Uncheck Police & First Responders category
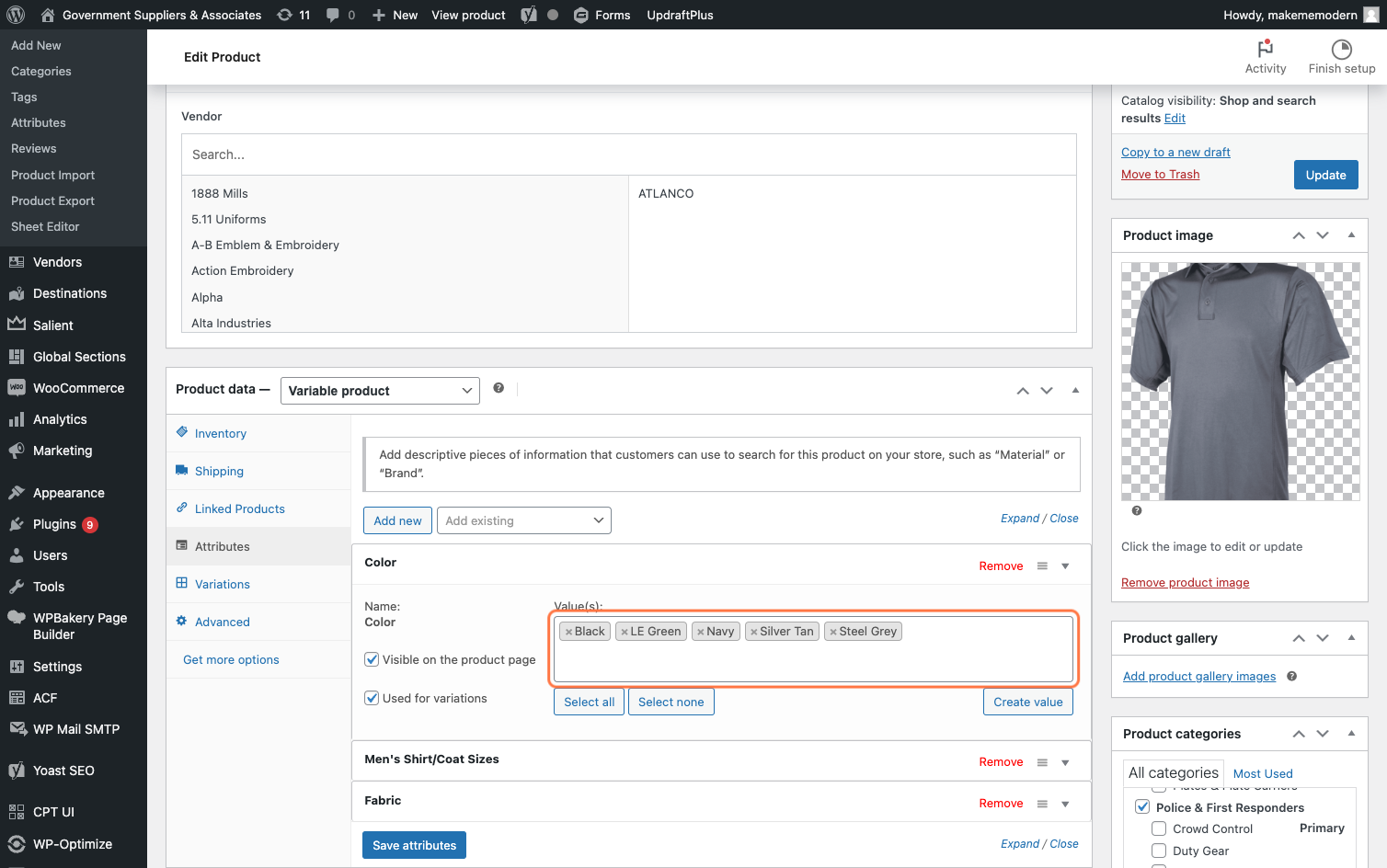This screenshot has width=1387, height=868. (x=1142, y=806)
